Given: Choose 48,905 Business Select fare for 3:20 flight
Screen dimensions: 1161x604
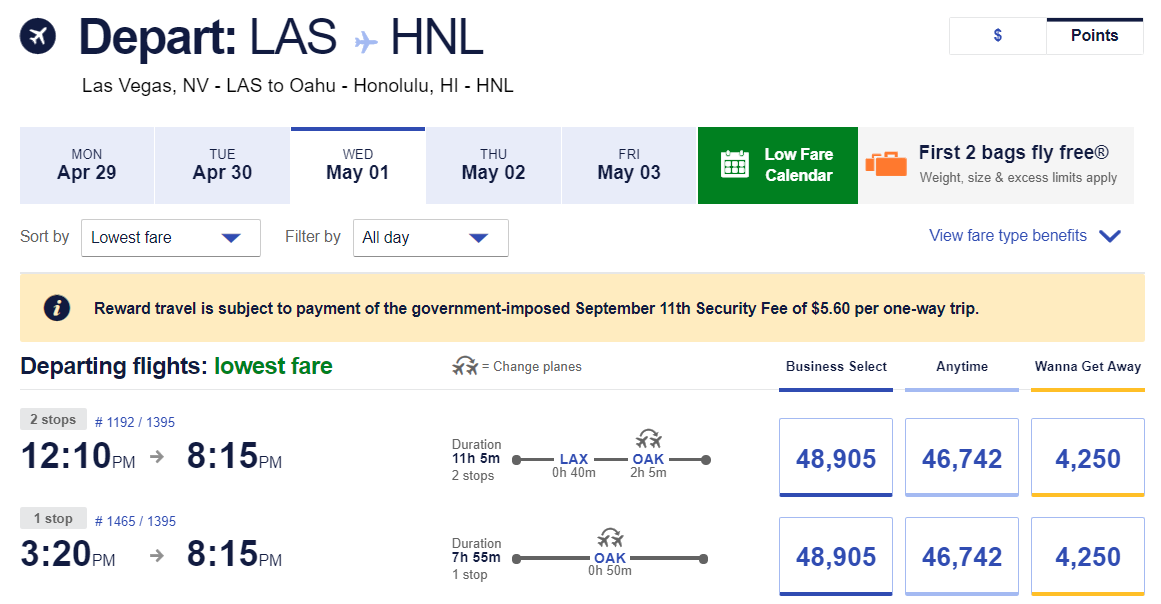Looking at the screenshot, I should click(x=835, y=556).
